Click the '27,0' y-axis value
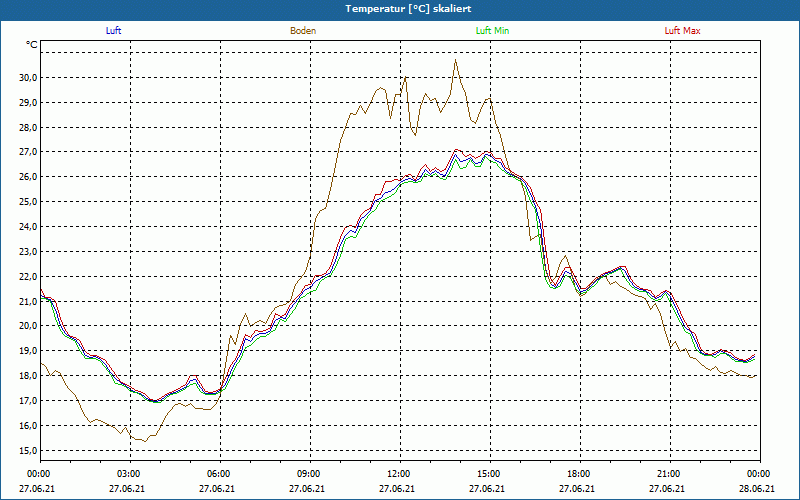Image resolution: width=800 pixels, height=500 pixels. (x=28, y=152)
